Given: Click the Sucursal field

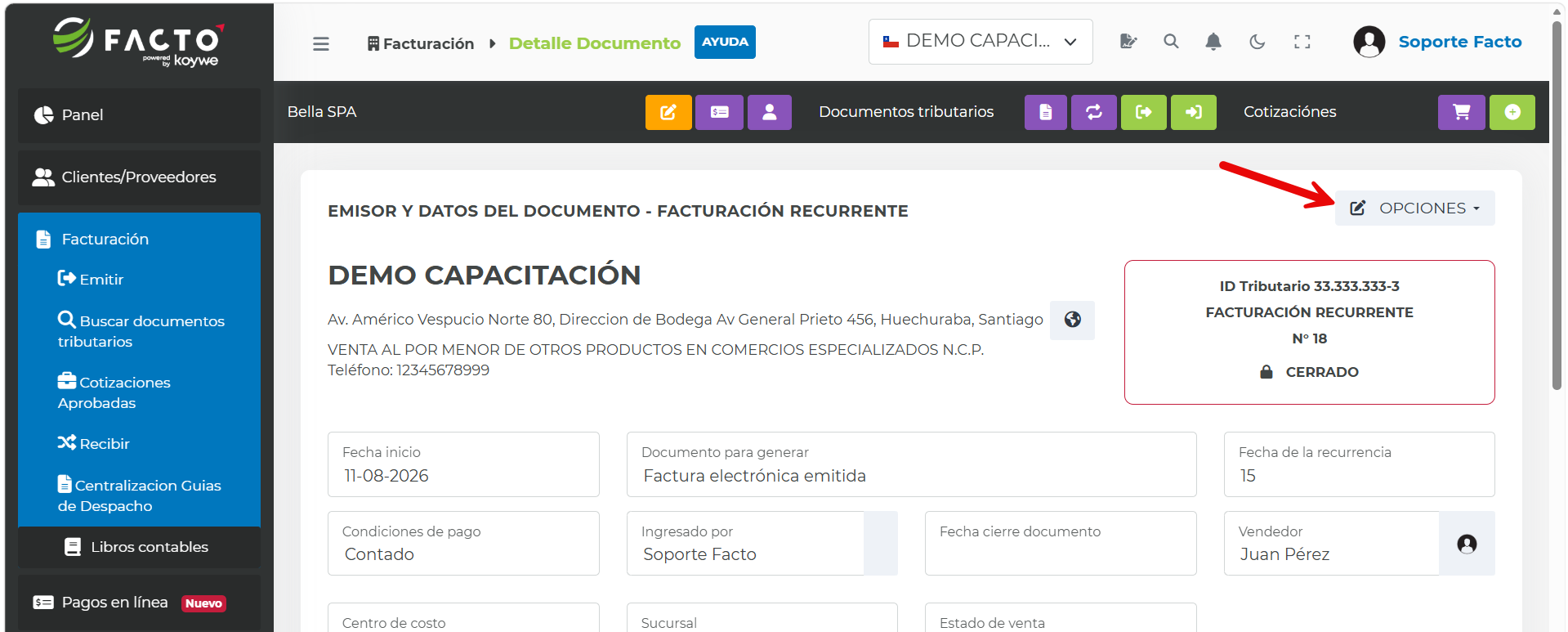Looking at the screenshot, I should 762,618.
